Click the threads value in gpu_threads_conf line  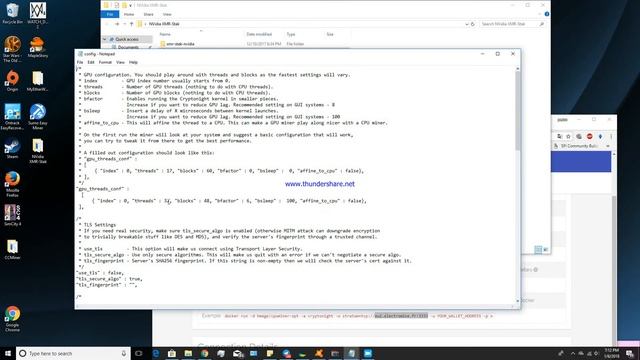pos(167,201)
